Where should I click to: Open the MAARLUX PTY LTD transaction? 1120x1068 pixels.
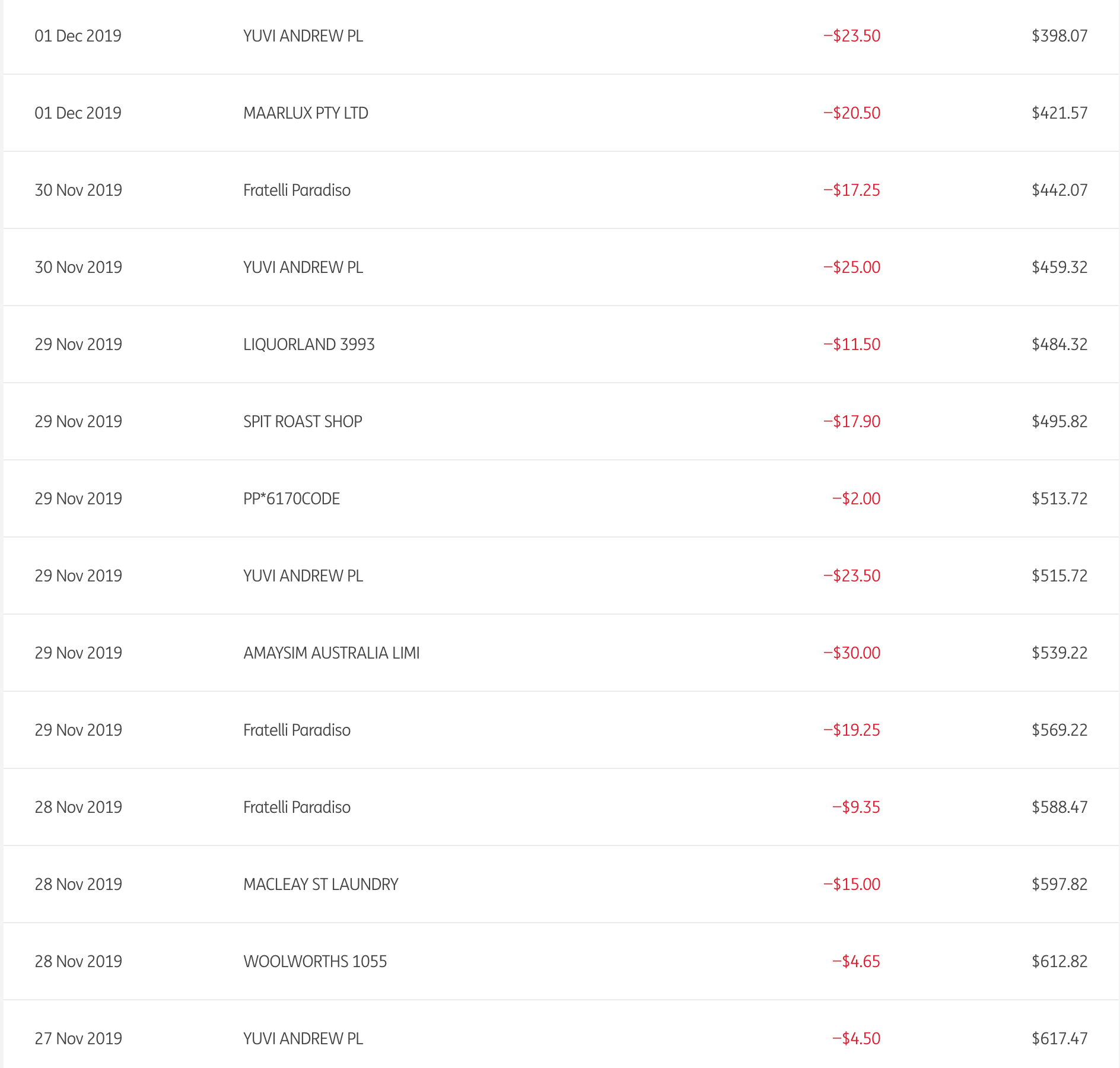coord(306,113)
